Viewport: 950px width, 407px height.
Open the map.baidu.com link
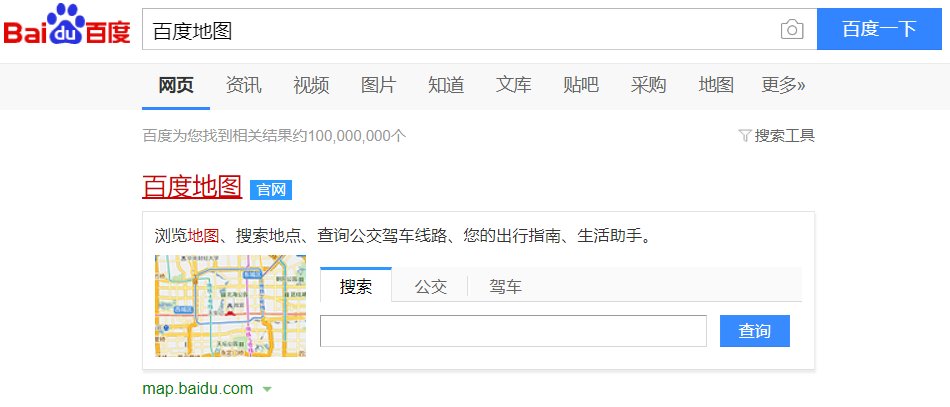tap(198, 389)
